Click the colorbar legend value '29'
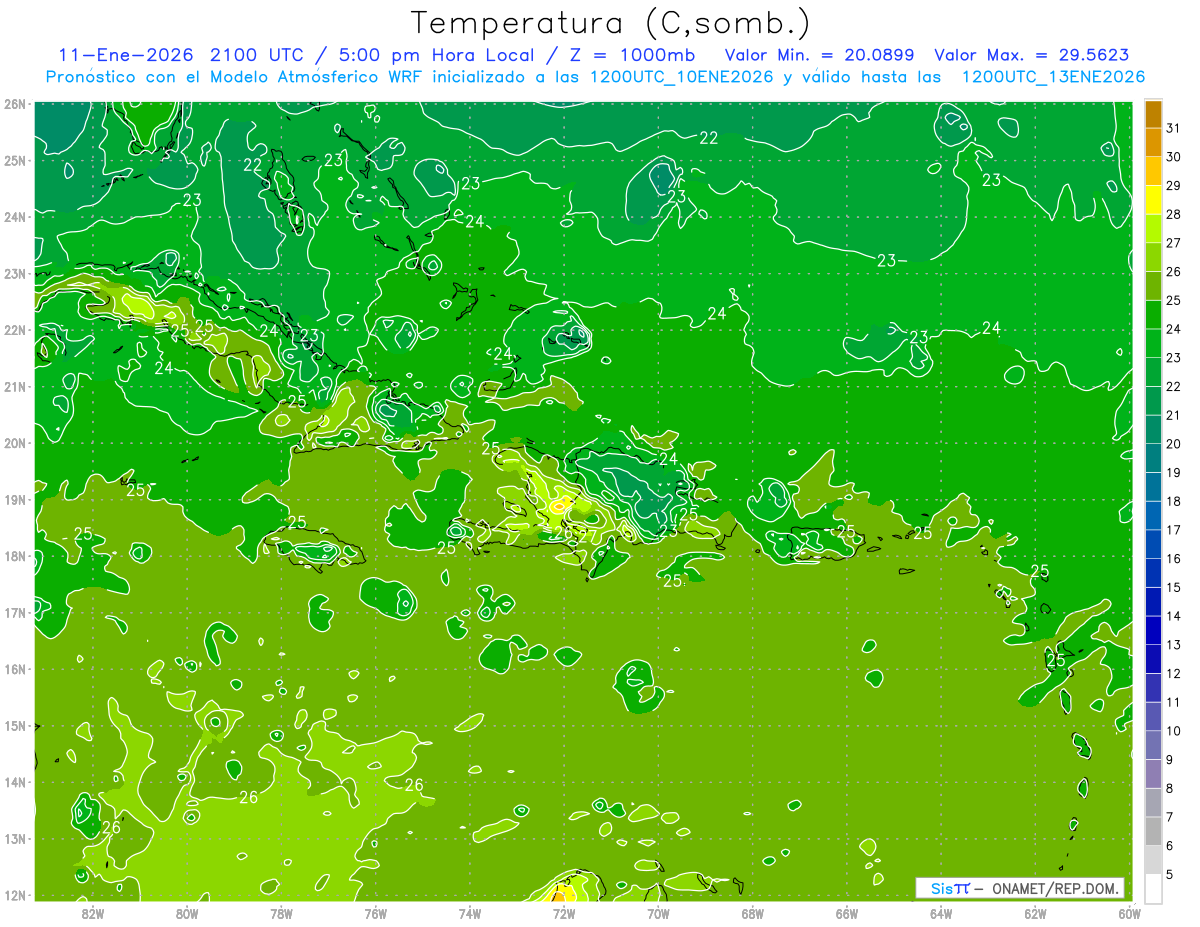Image resolution: width=1200 pixels, height=927 pixels. coord(1174,186)
